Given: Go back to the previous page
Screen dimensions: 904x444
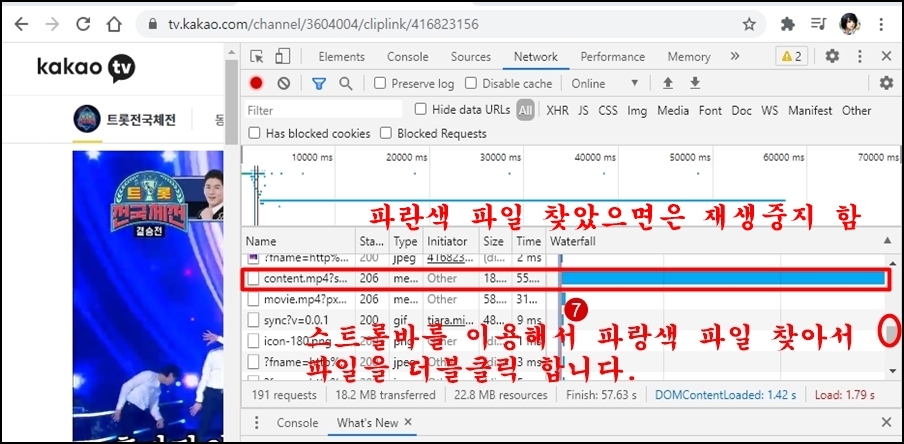Looking at the screenshot, I should click(x=21, y=24).
